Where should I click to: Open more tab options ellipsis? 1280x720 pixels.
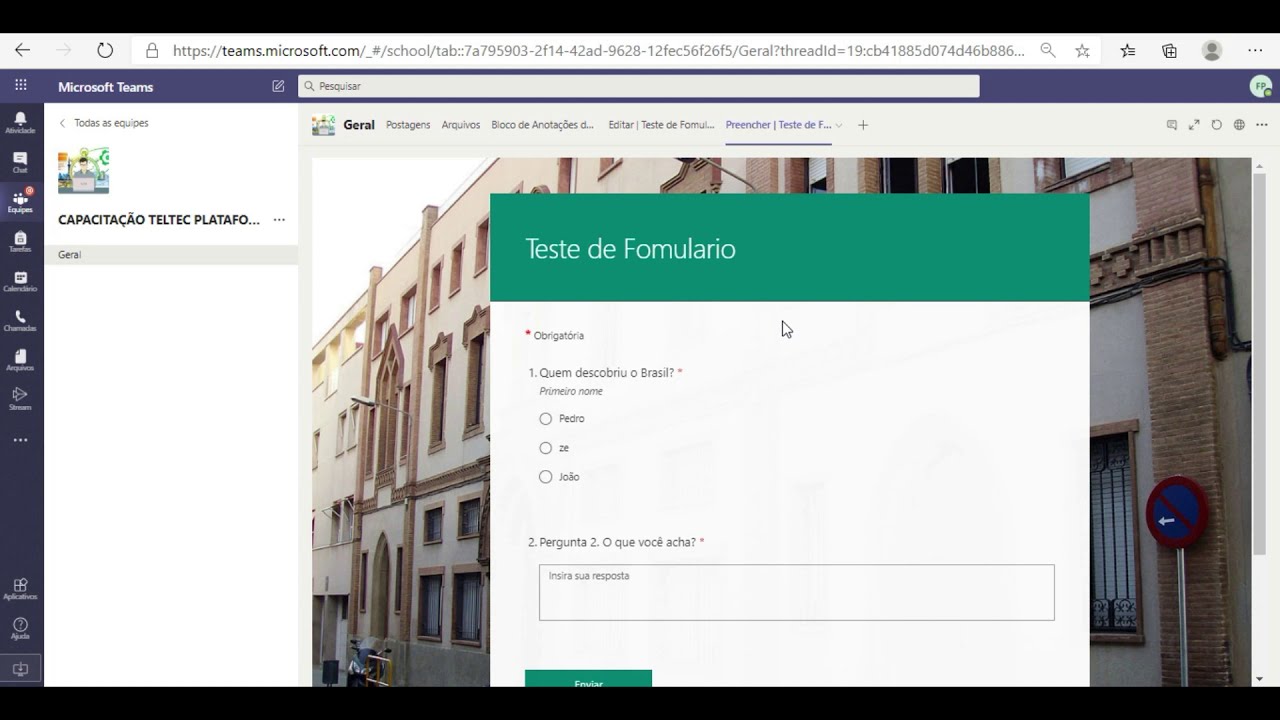tap(1261, 125)
